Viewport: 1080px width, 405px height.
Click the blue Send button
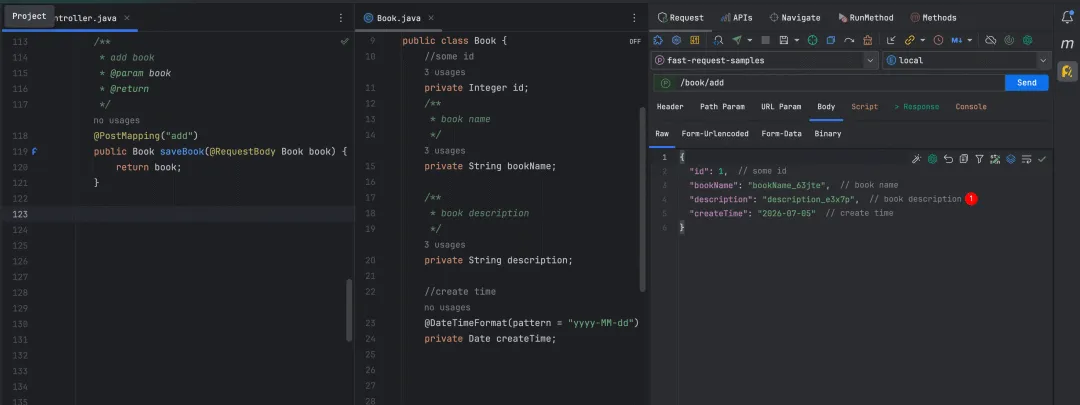[x=1026, y=83]
